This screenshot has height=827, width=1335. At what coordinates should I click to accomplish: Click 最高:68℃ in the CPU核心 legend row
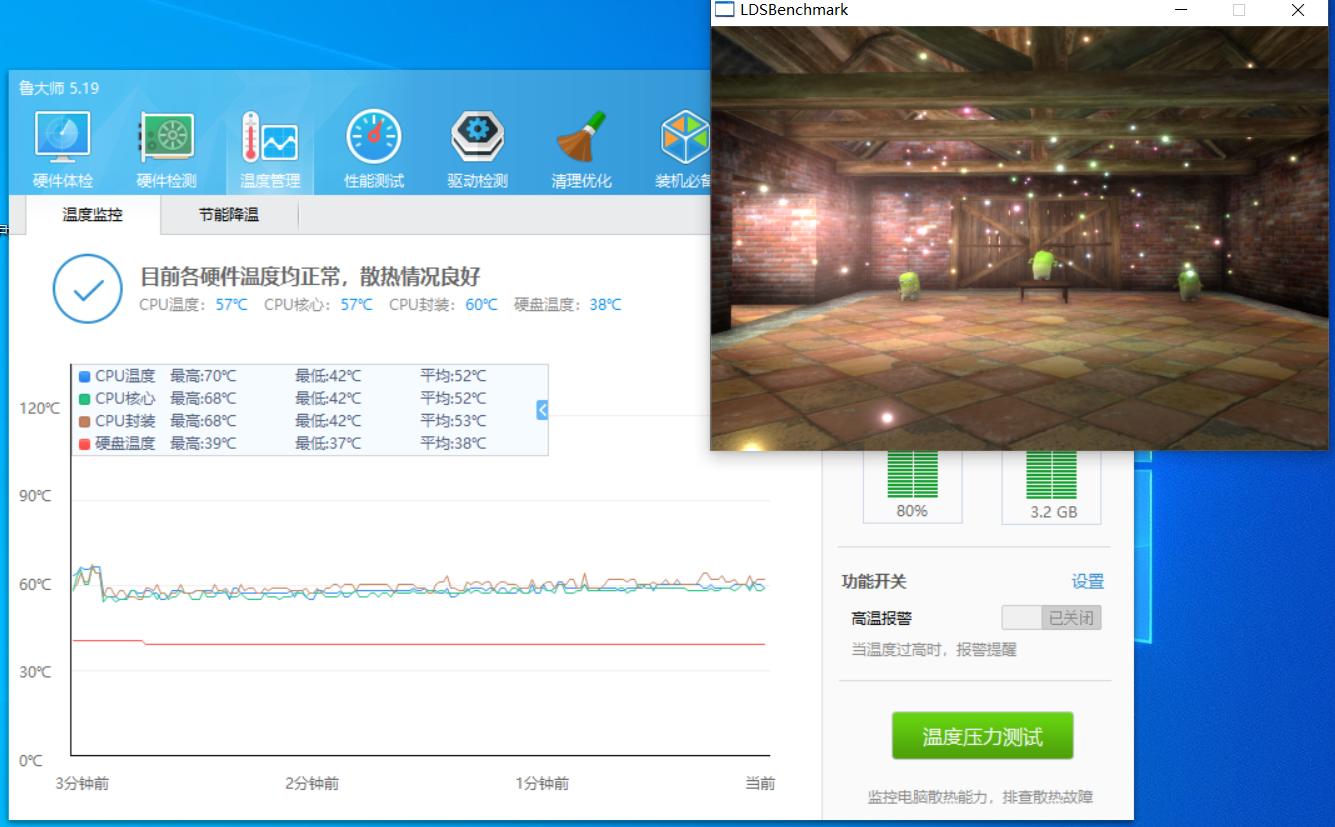tap(203, 399)
